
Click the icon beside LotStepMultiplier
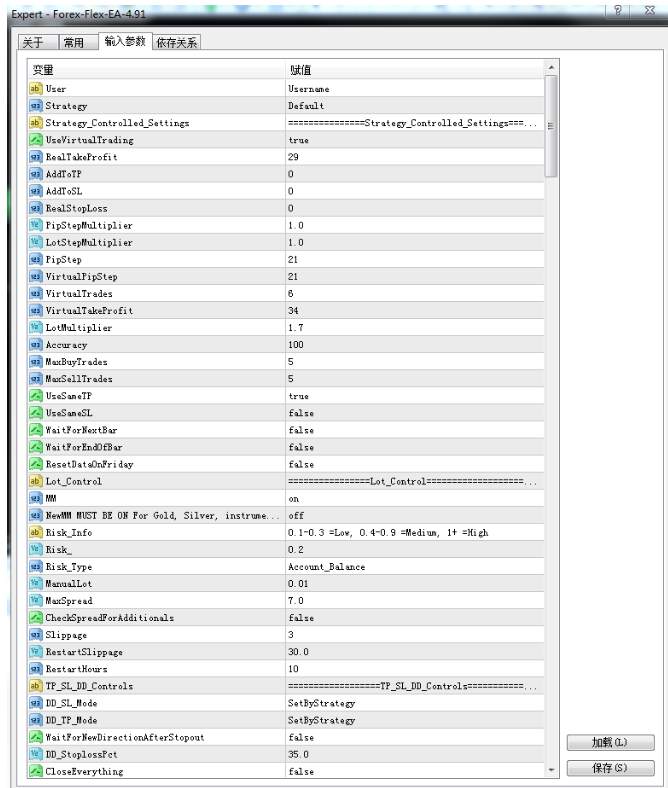[x=35, y=243]
